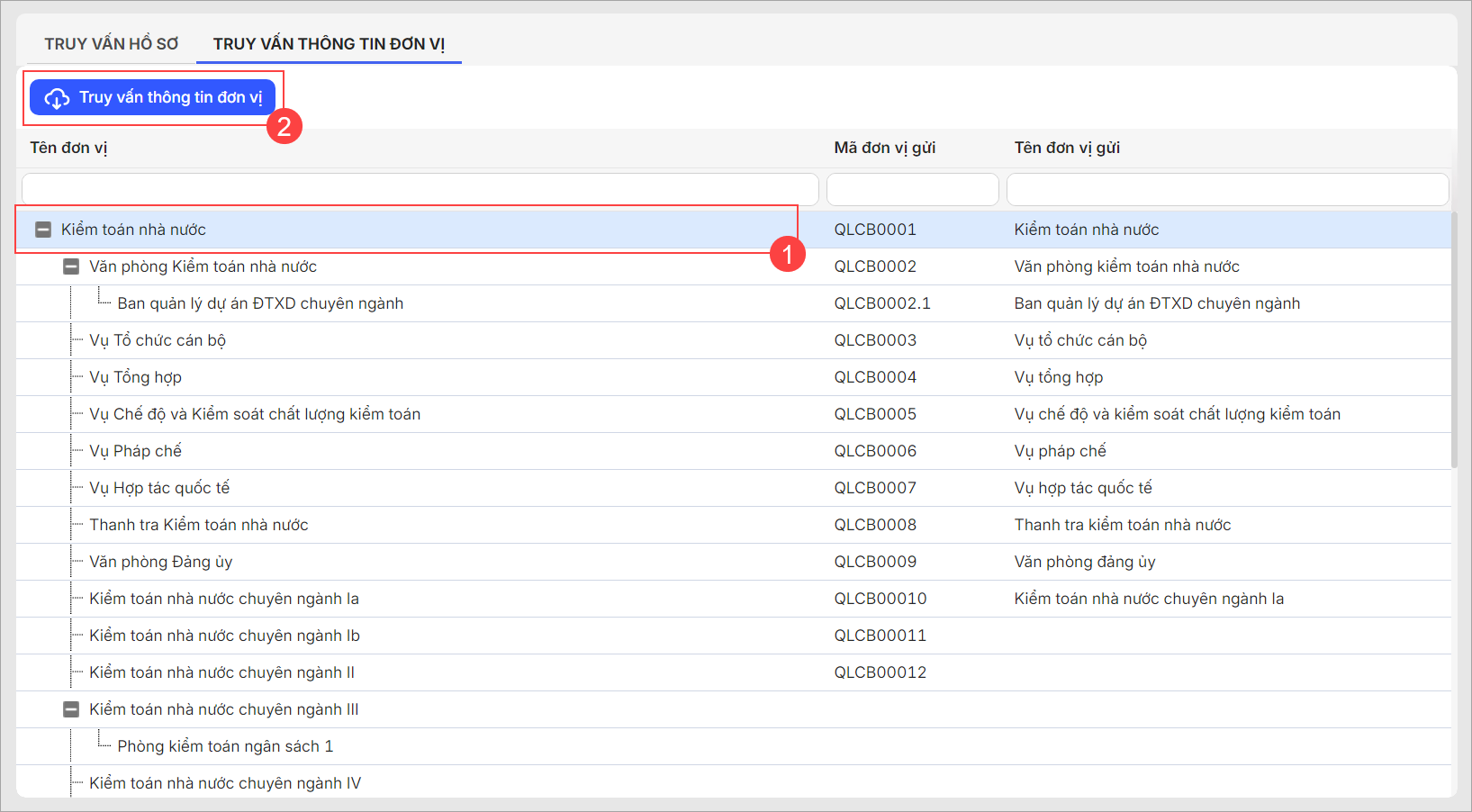Click the Tên đơn vị filter field
Screen dimensions: 1472x812
(420, 190)
